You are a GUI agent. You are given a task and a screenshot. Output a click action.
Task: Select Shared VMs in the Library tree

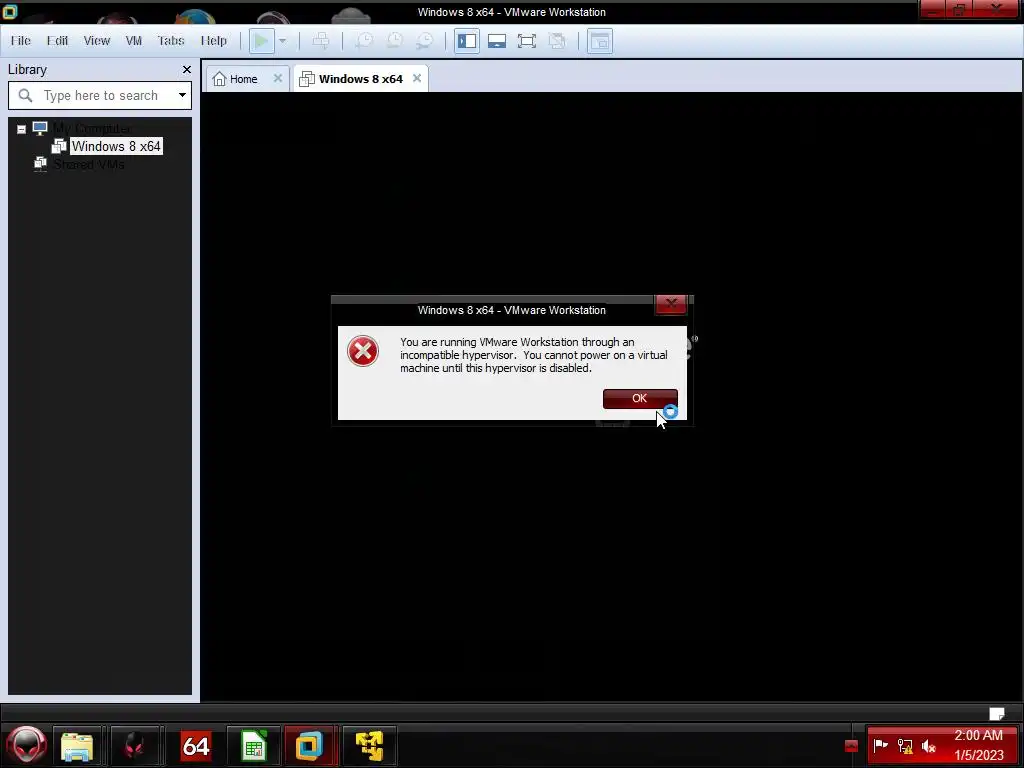(x=89, y=165)
